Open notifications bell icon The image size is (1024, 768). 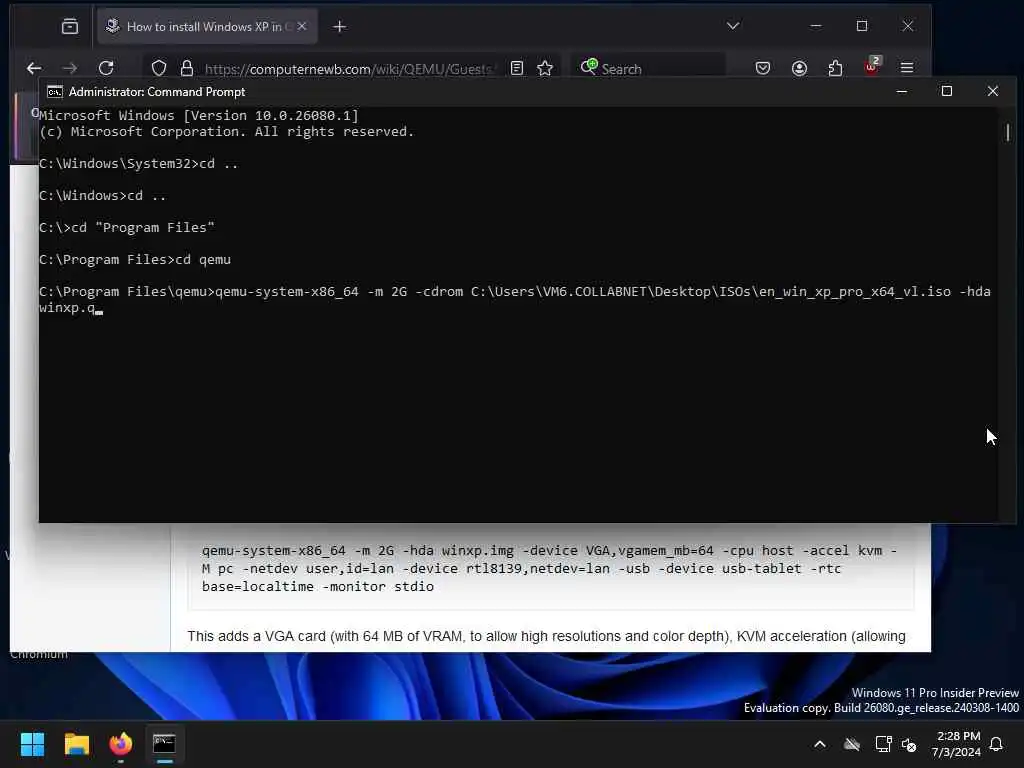(x=997, y=744)
